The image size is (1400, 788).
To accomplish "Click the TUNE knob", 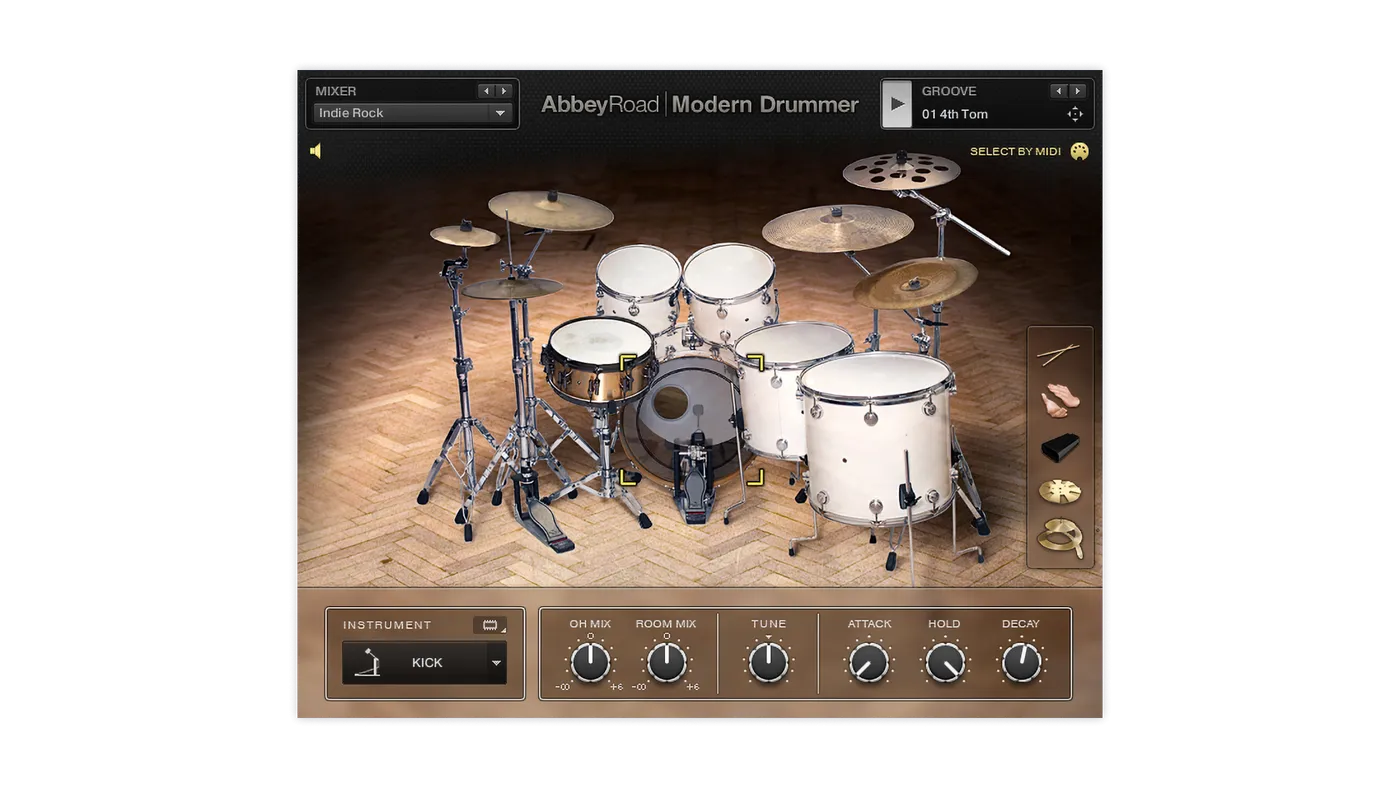I will pos(769,662).
